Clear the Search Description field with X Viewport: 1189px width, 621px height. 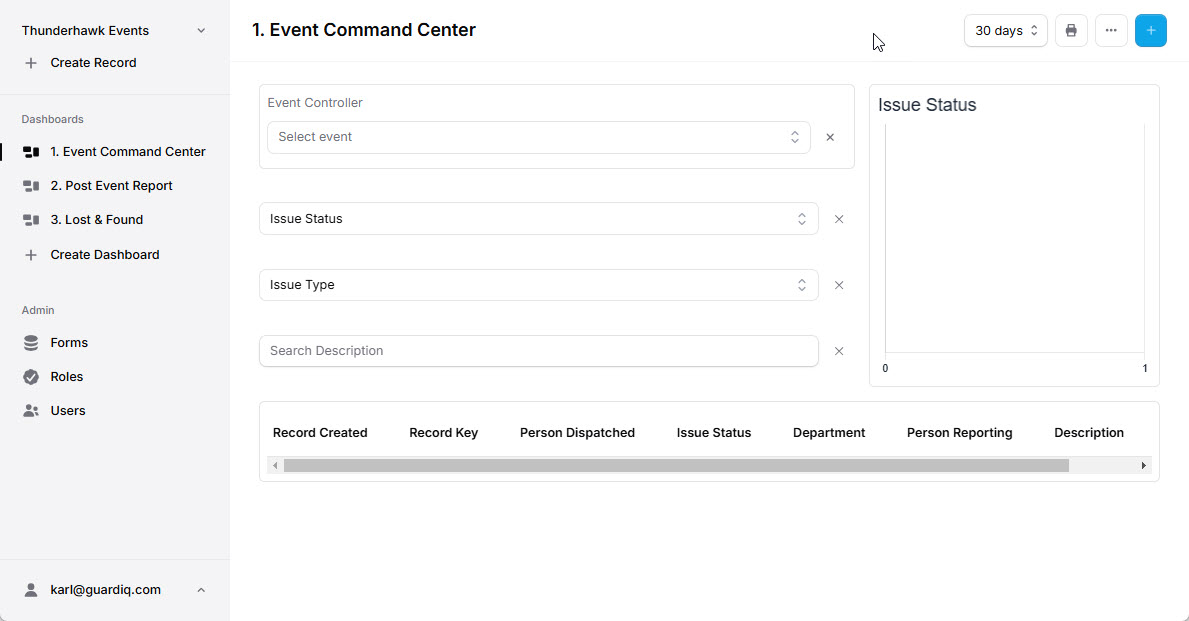point(839,351)
